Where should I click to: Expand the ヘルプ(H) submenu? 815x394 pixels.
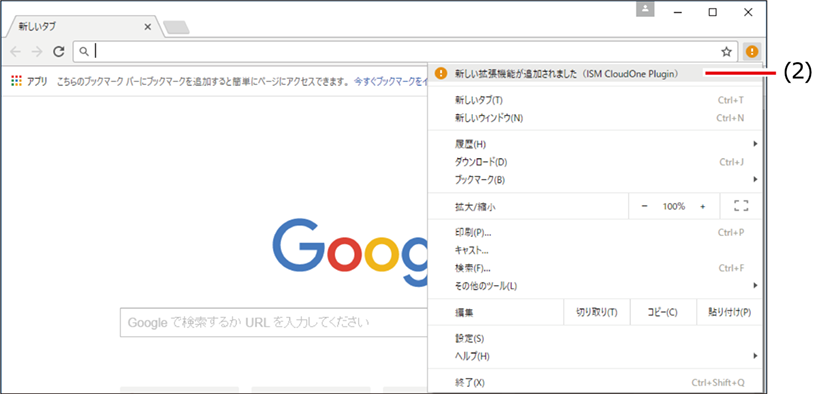(x=595, y=357)
